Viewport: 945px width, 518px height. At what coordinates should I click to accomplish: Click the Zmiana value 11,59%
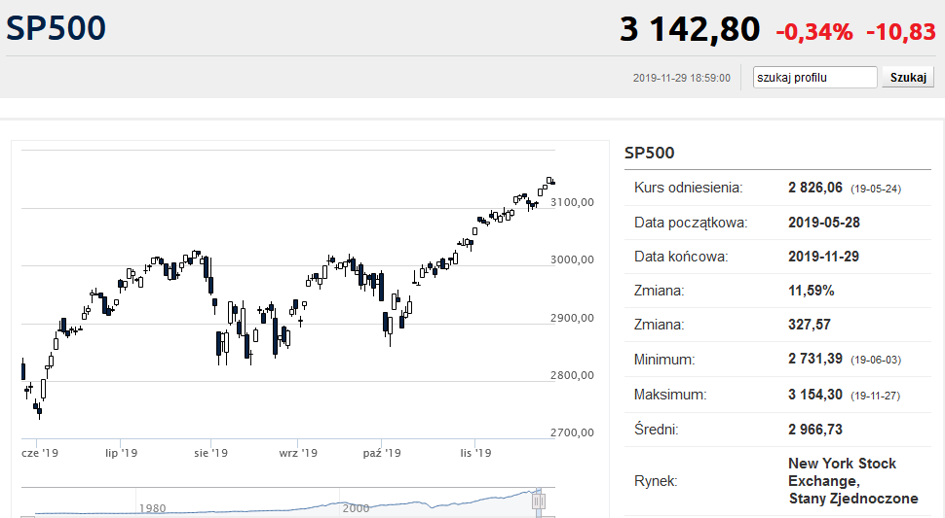point(811,291)
